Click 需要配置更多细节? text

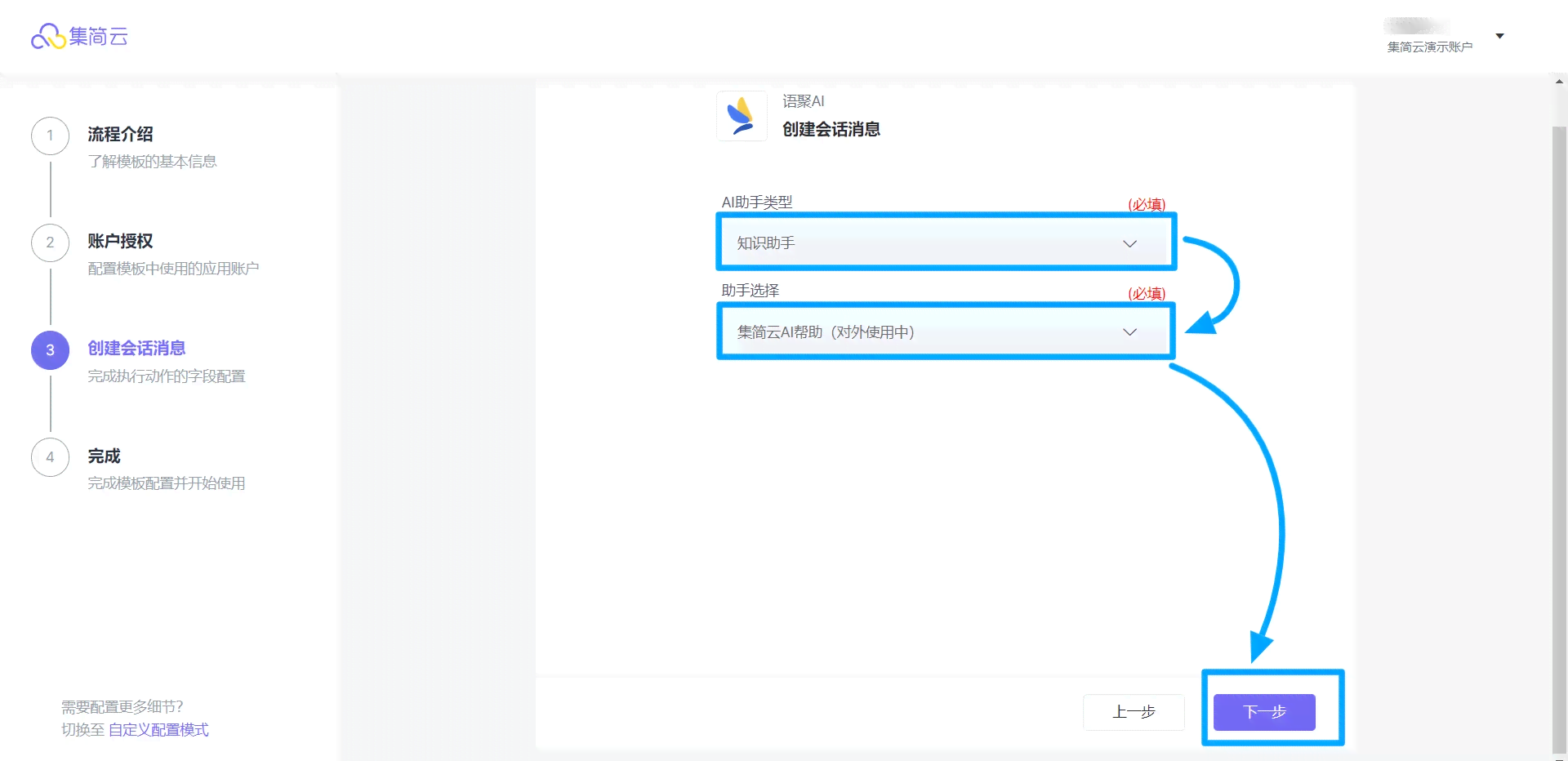pyautogui.click(x=122, y=707)
